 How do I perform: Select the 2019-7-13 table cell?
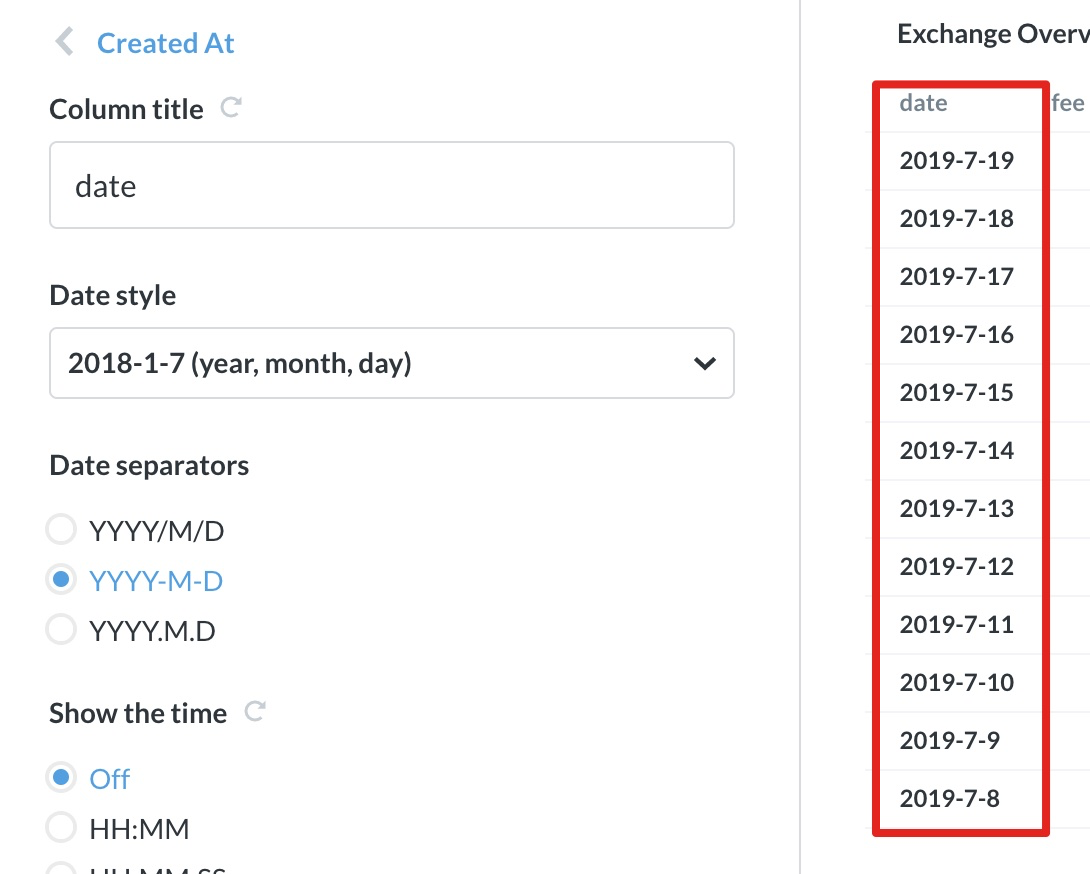pos(957,508)
